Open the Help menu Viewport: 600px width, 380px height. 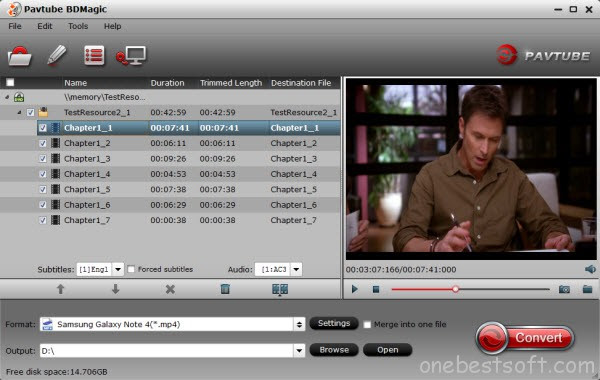[112, 26]
